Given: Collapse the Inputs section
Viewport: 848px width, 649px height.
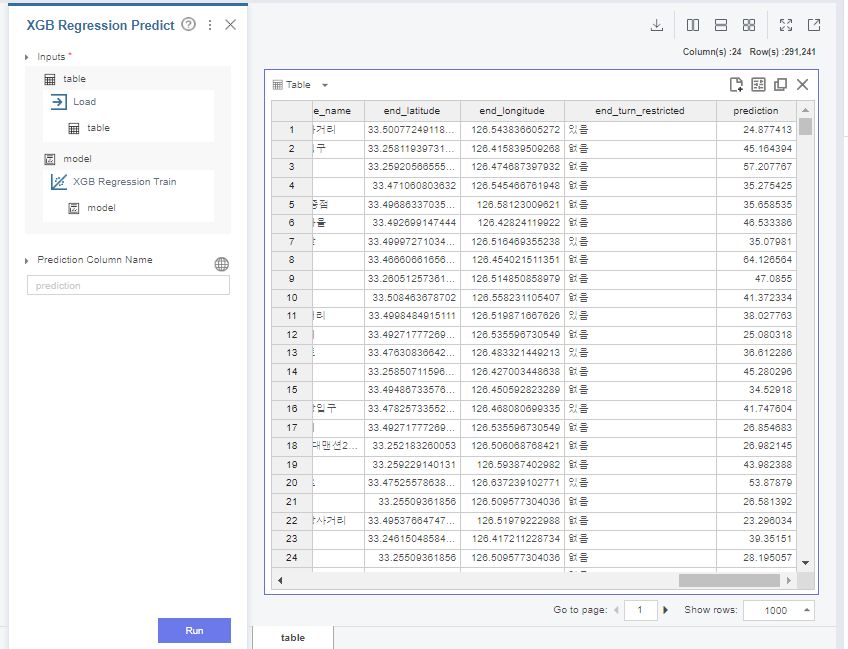Looking at the screenshot, I should (x=26, y=57).
